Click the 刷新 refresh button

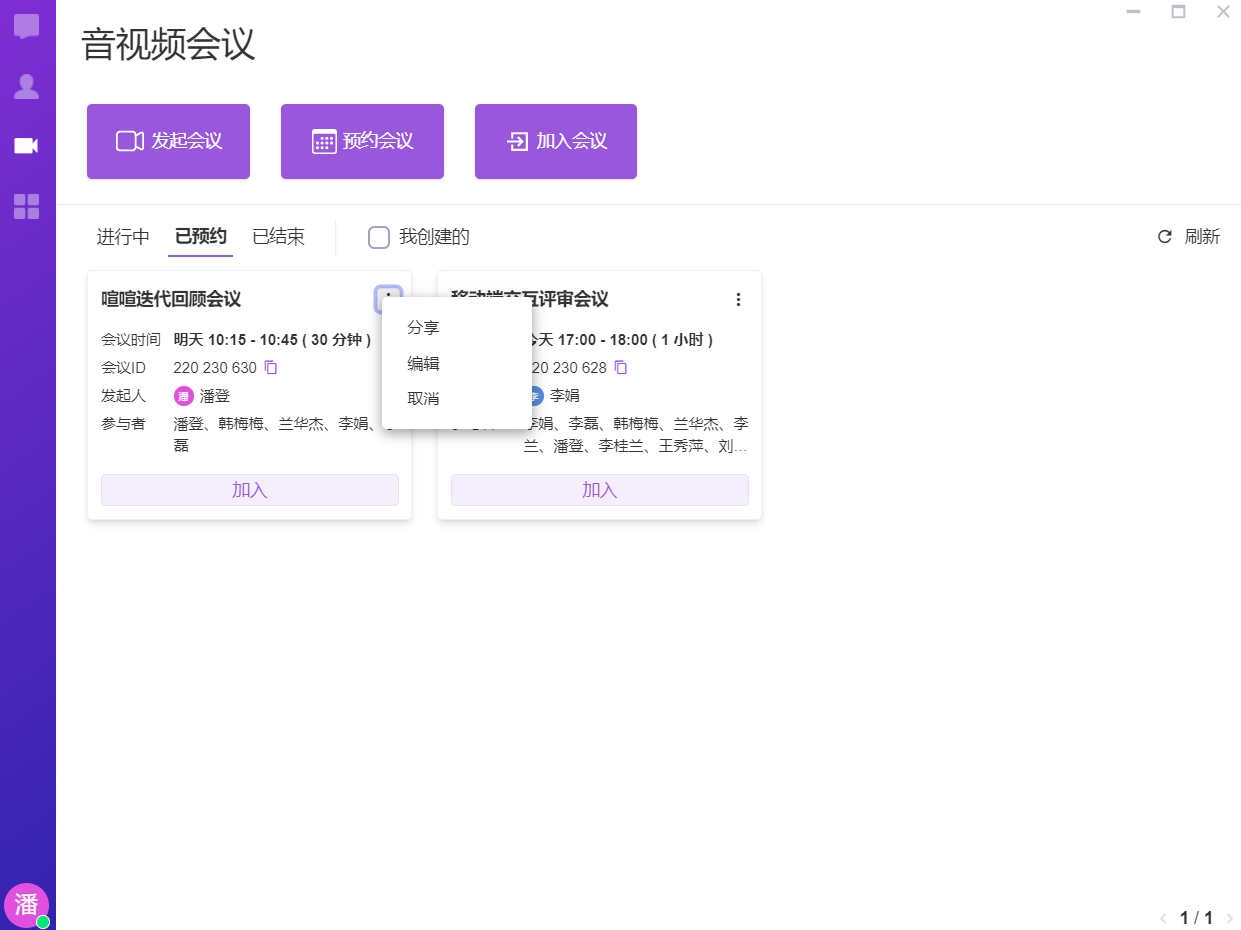(1189, 237)
